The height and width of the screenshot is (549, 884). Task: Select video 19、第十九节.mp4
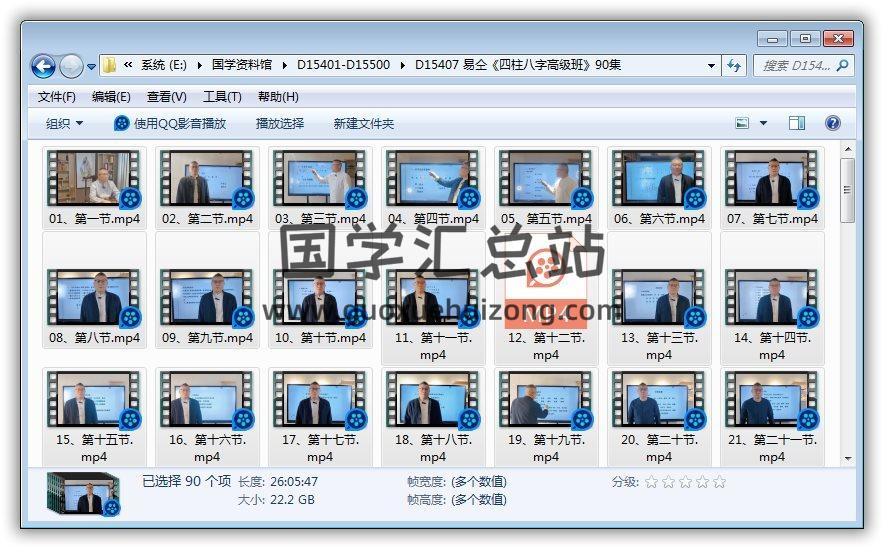pyautogui.click(x=546, y=417)
